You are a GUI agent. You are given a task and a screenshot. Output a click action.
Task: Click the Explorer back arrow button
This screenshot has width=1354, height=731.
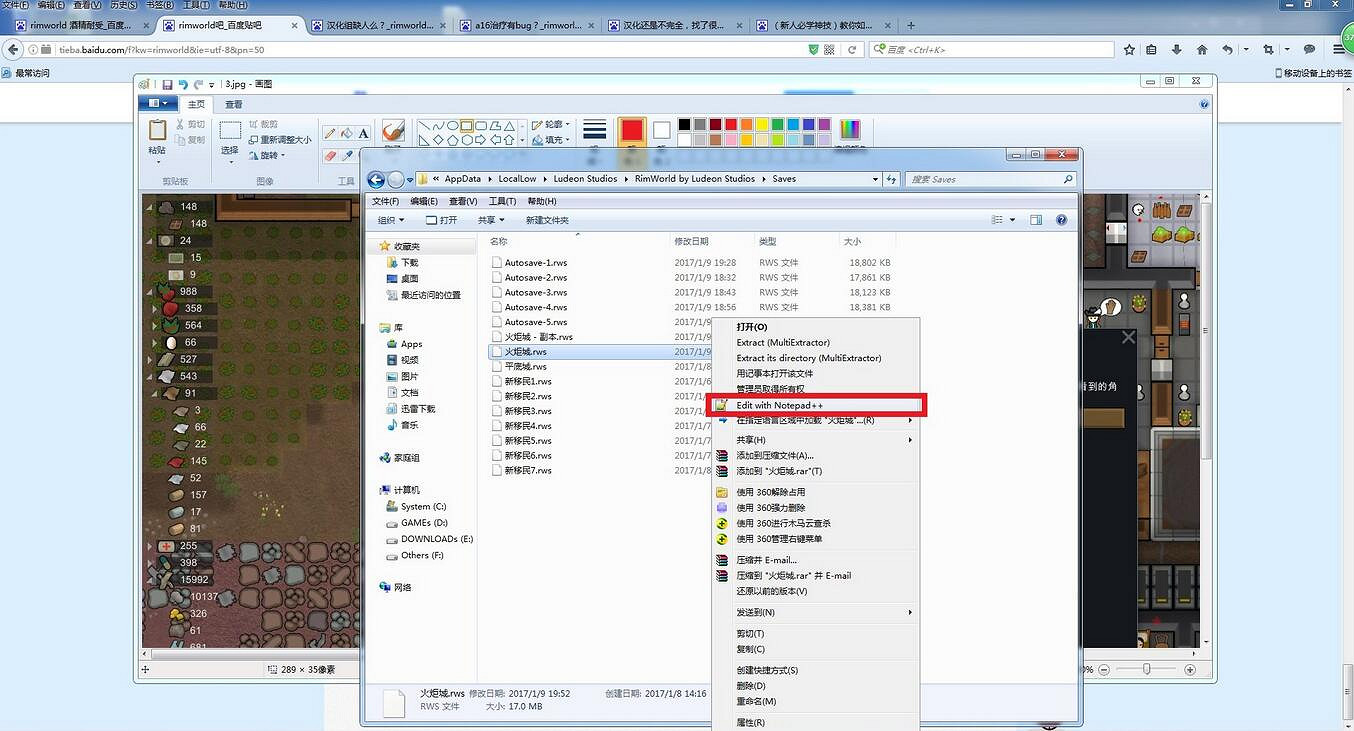tap(376, 180)
